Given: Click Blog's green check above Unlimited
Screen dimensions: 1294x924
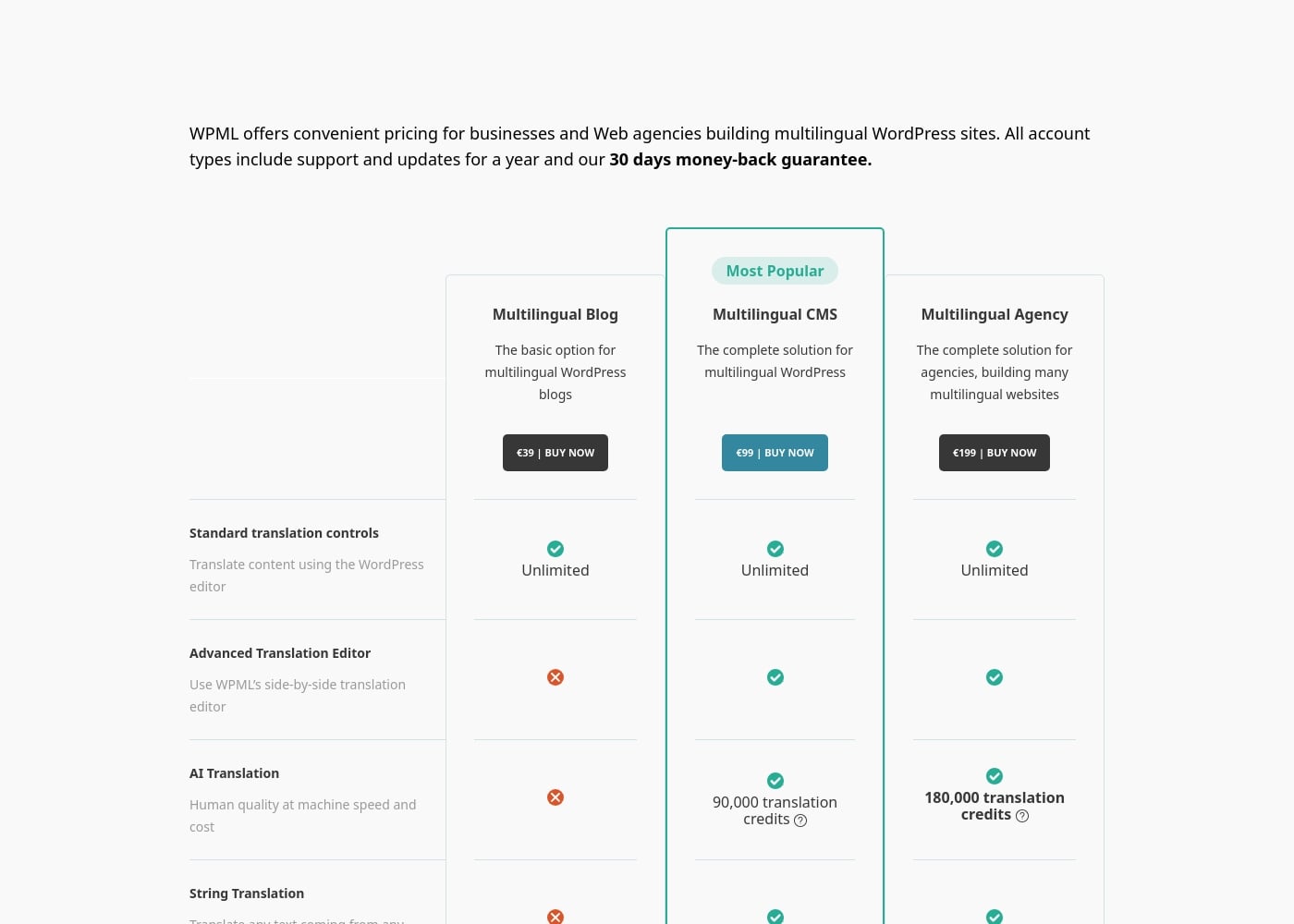Looking at the screenshot, I should pos(555,549).
